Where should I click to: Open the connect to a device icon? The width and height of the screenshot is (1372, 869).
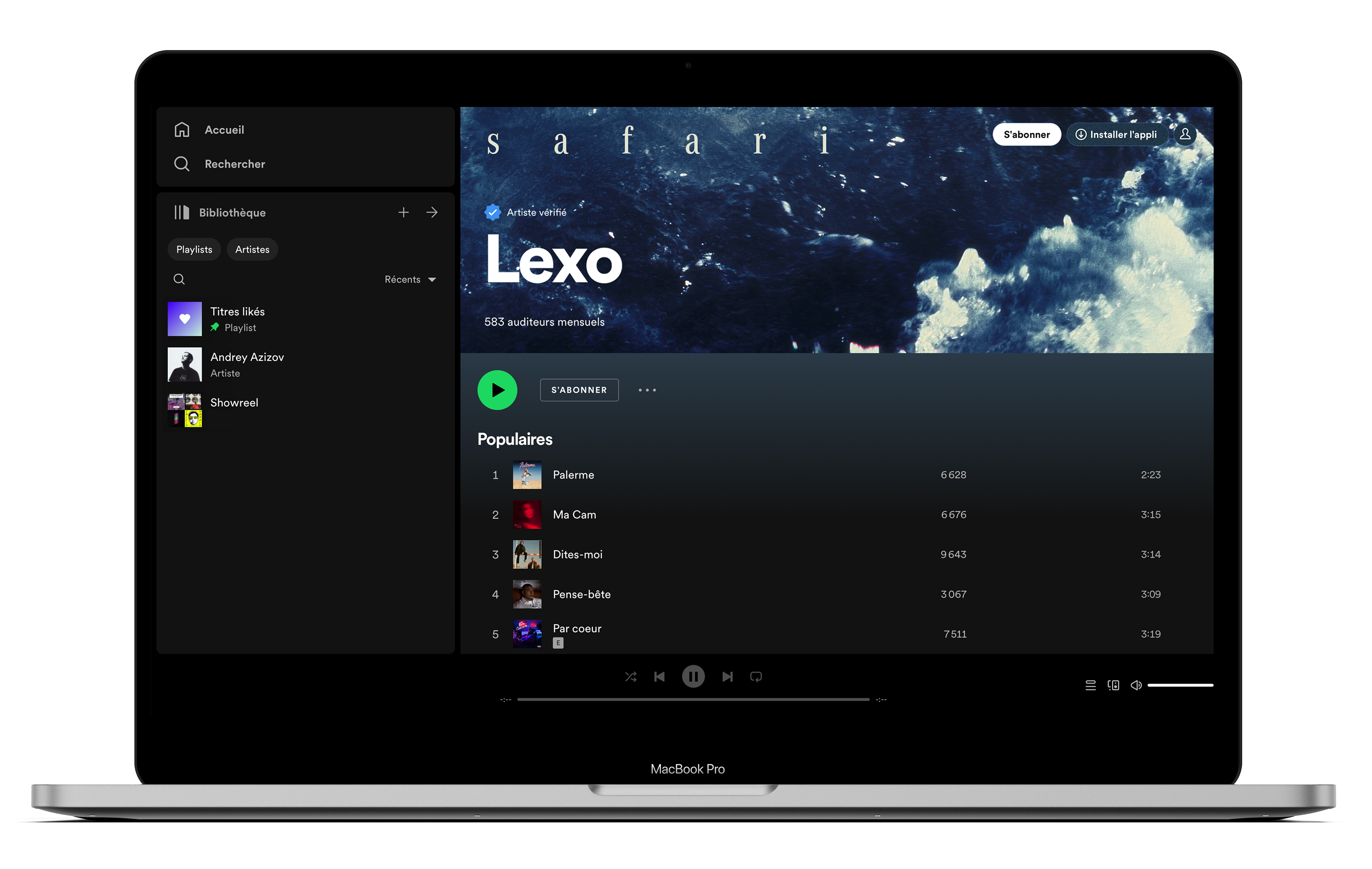pos(1113,685)
